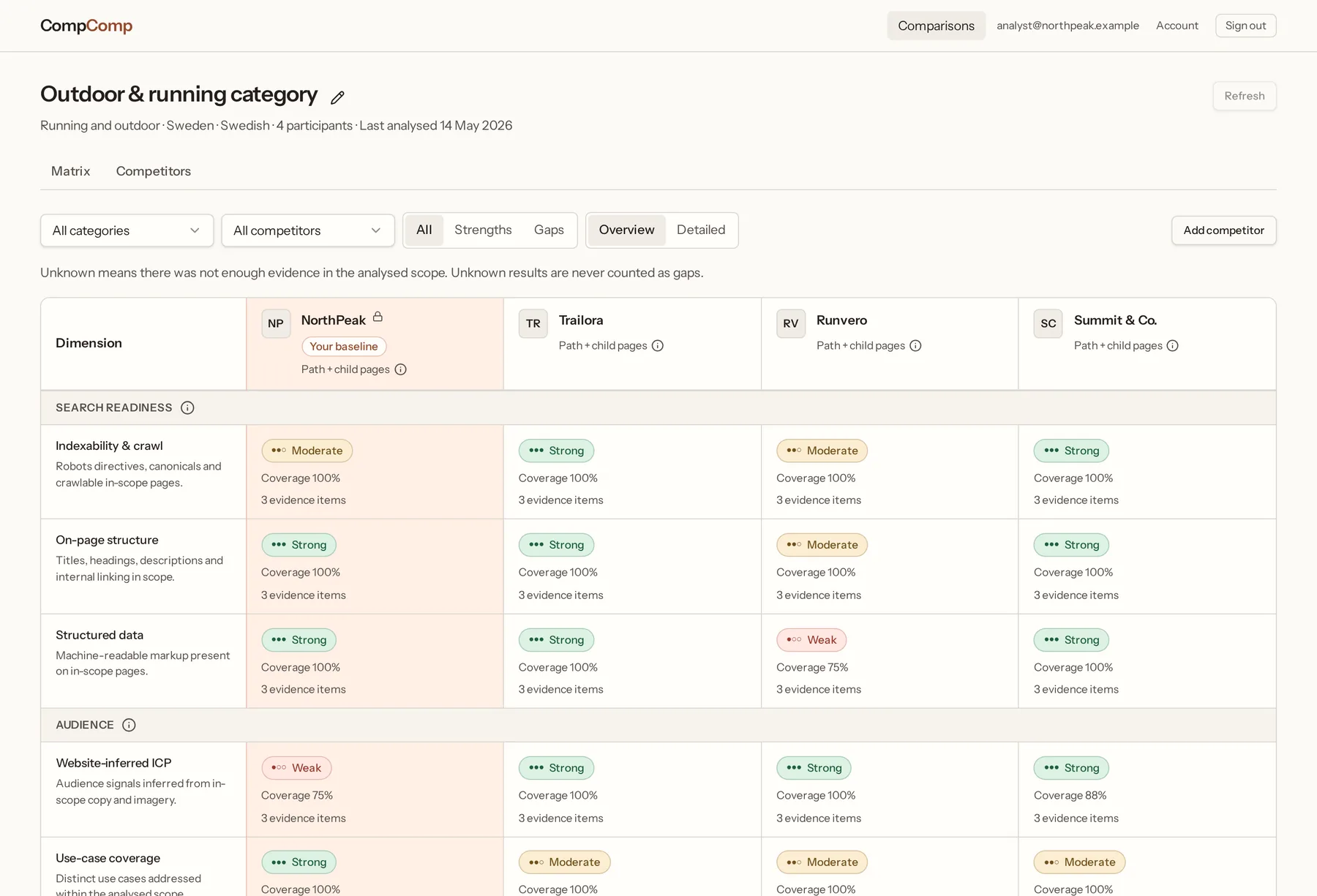
Task: Open info icon for NorthPeak Path + child pages
Action: click(x=401, y=369)
